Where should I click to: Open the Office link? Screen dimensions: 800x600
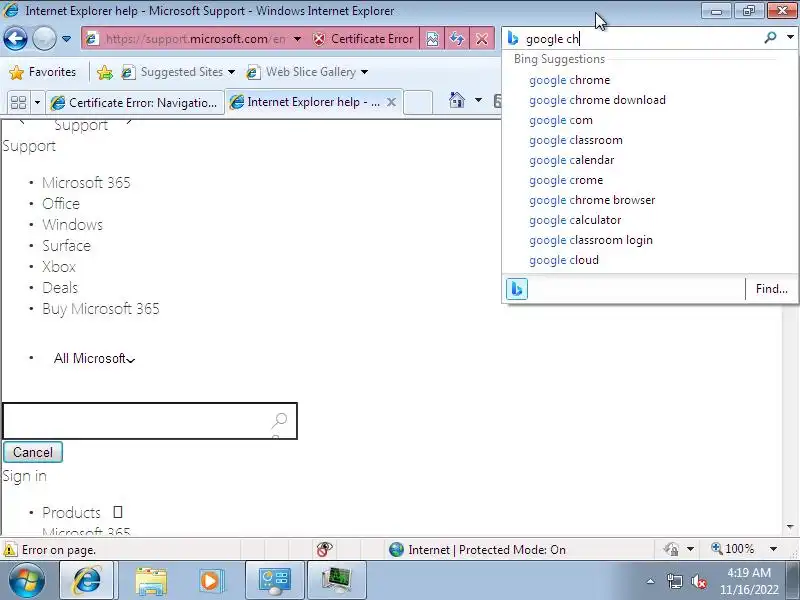pyautogui.click(x=61, y=204)
